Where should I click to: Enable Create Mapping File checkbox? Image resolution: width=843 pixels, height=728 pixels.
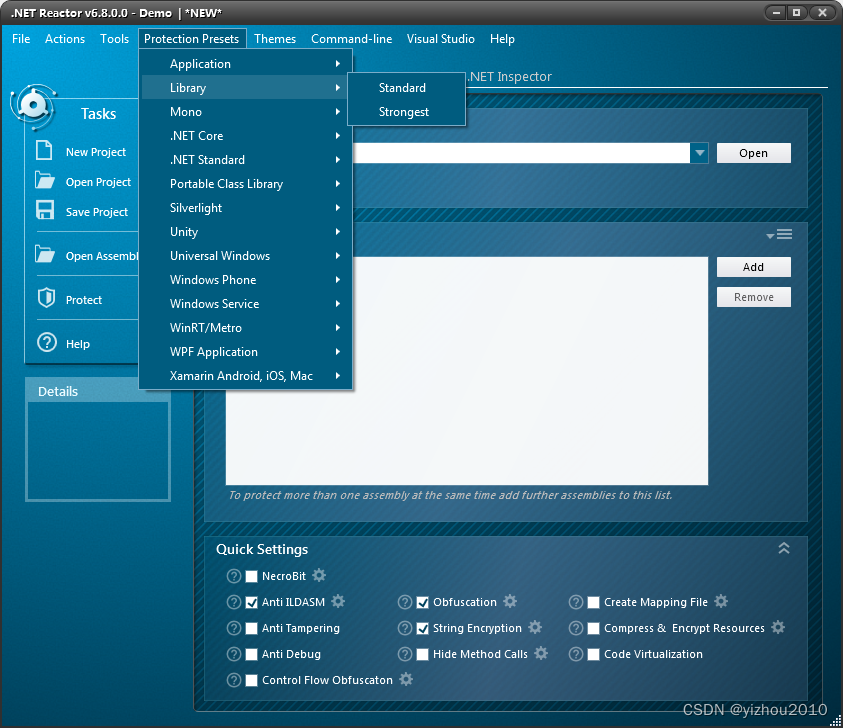pos(594,602)
